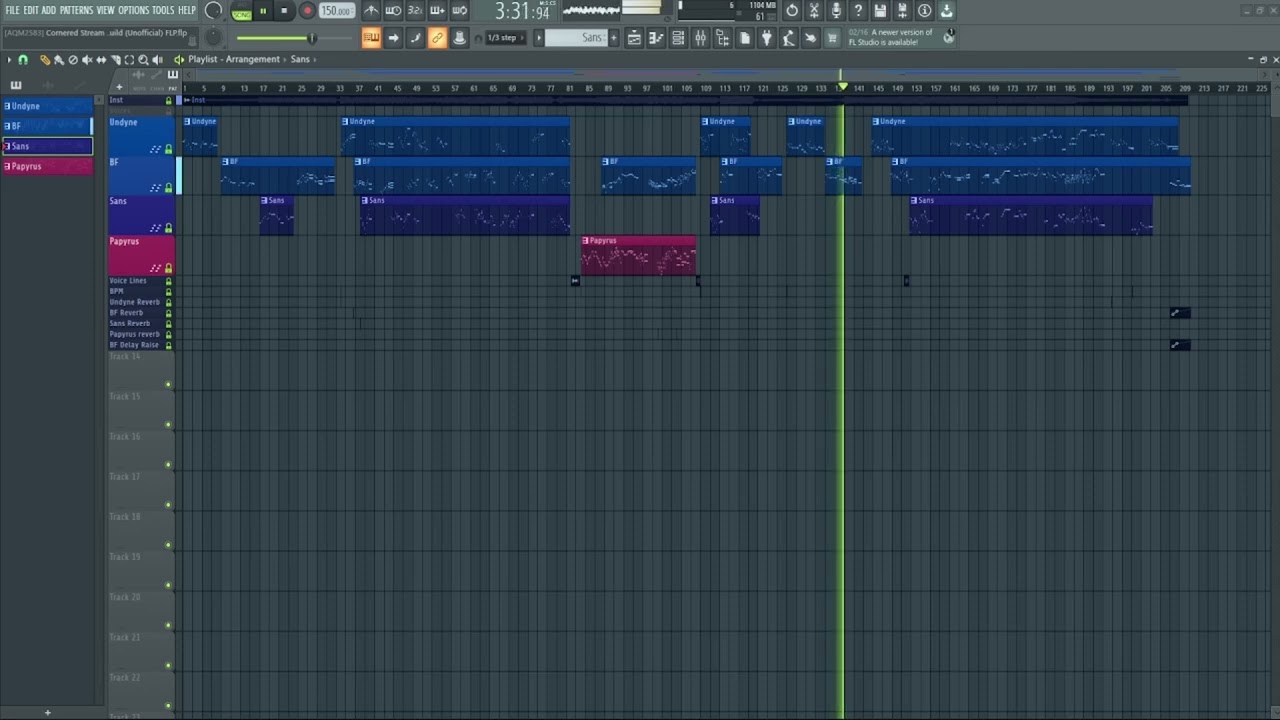The height and width of the screenshot is (720, 1280).
Task: Add new pattern with plus button
Action: pyautogui.click(x=614, y=38)
